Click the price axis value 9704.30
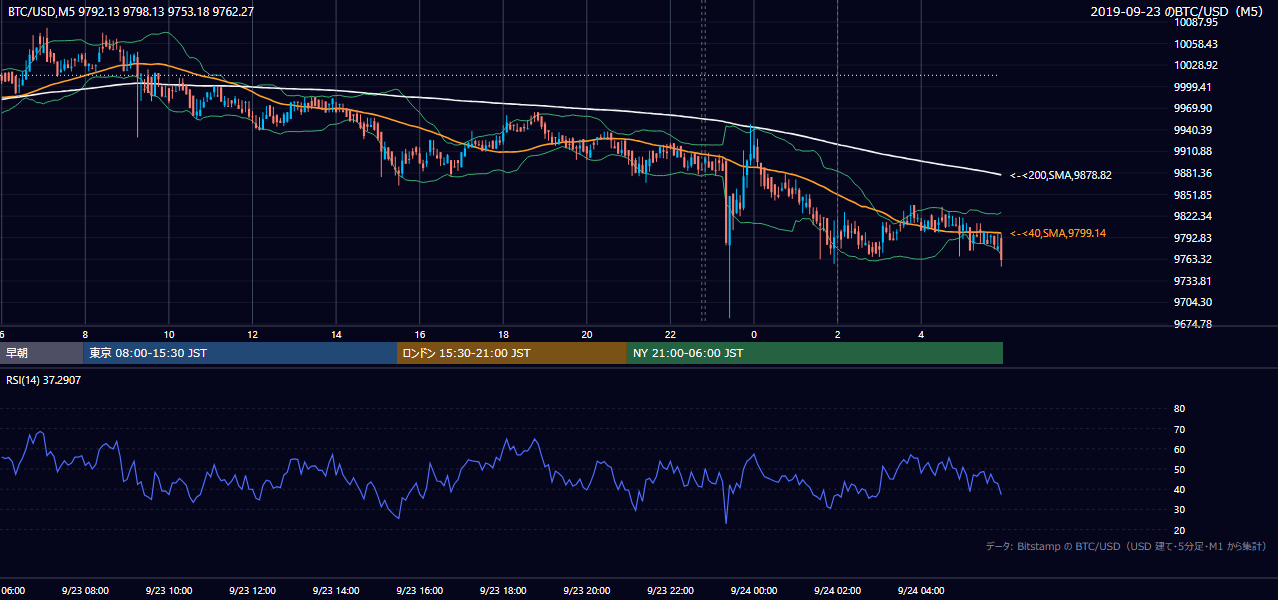This screenshot has width=1278, height=600. [1193, 302]
